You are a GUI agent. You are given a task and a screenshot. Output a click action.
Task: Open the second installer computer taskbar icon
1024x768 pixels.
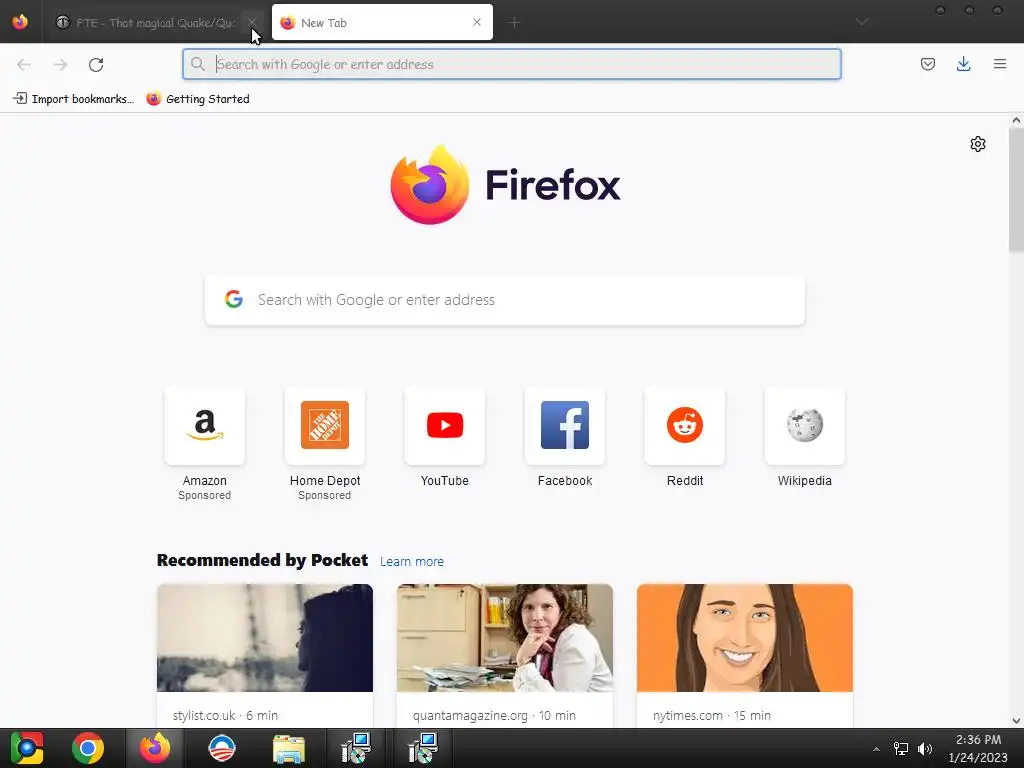point(423,748)
